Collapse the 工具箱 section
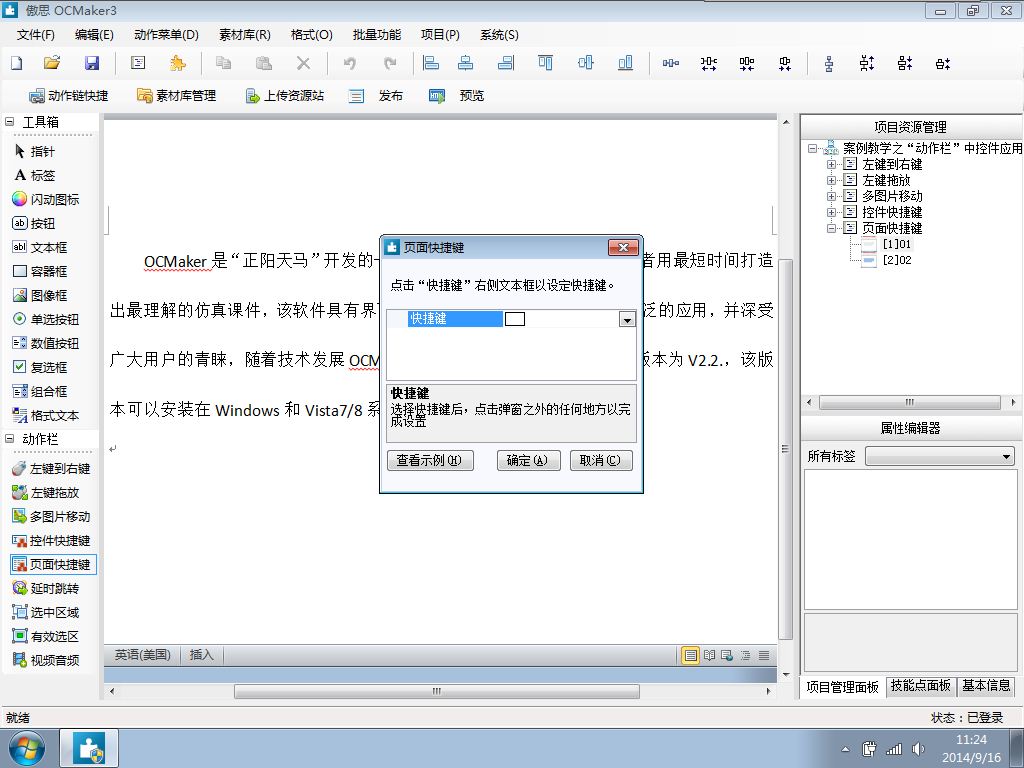Viewport: 1024px width, 768px height. point(9,121)
